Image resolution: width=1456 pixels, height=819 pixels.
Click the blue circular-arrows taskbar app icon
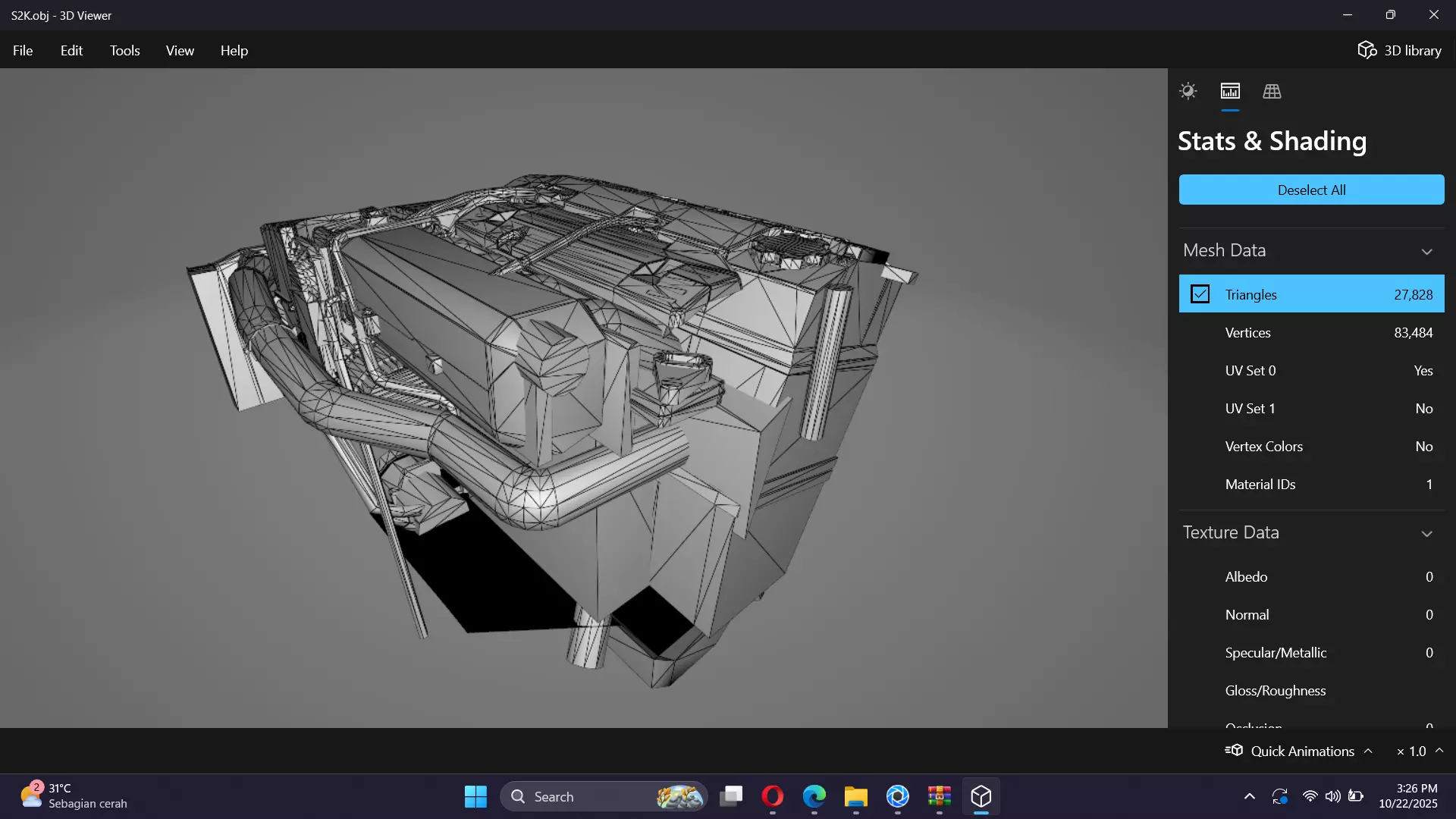(898, 796)
